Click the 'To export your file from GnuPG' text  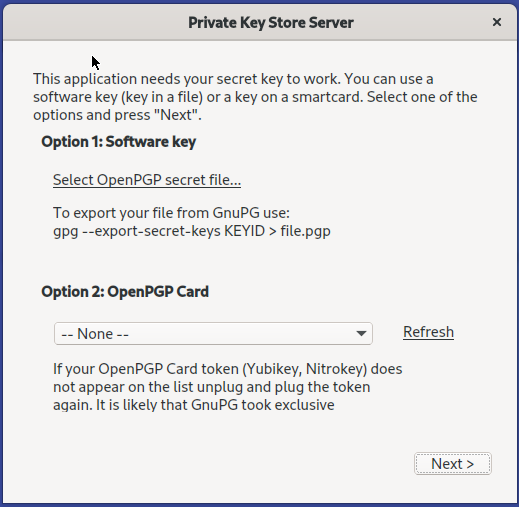(171, 213)
